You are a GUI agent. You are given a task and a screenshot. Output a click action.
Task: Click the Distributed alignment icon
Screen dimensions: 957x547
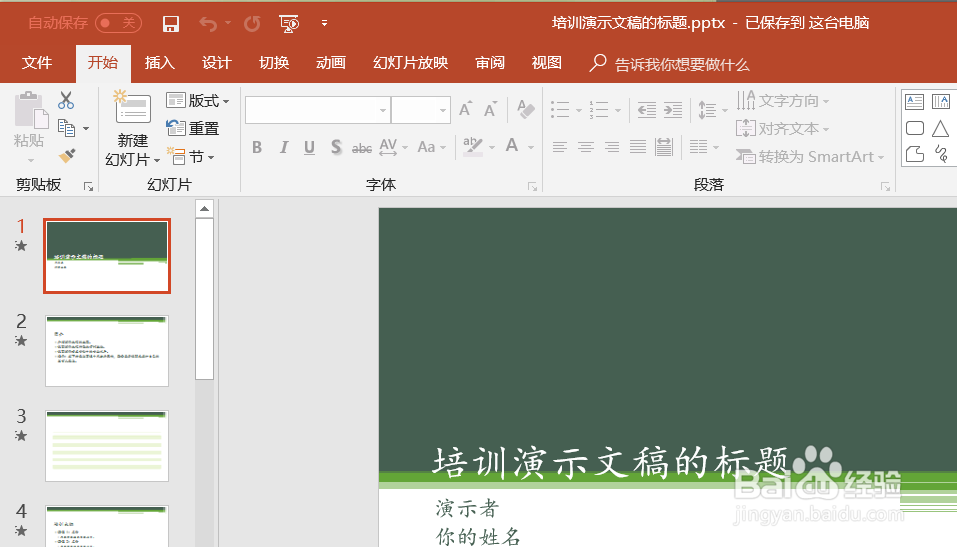pos(663,147)
